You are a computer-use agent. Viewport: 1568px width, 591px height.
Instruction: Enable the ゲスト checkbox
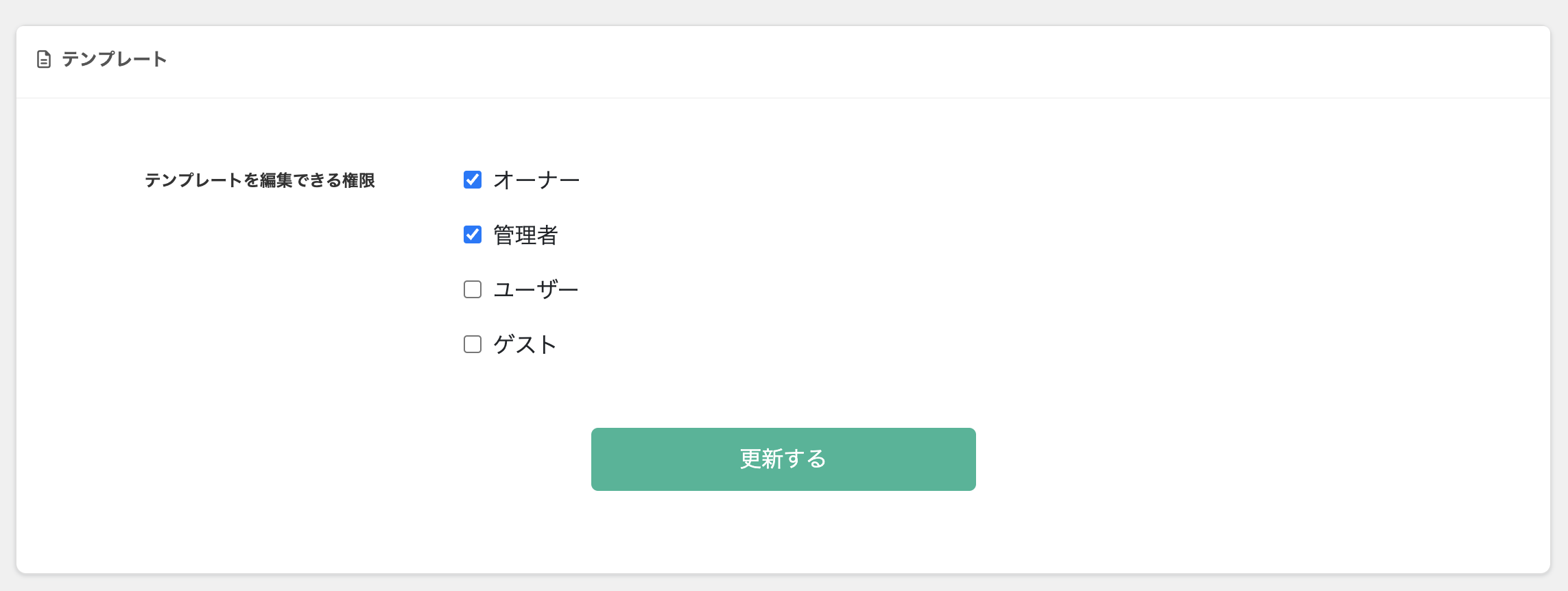pyautogui.click(x=473, y=344)
